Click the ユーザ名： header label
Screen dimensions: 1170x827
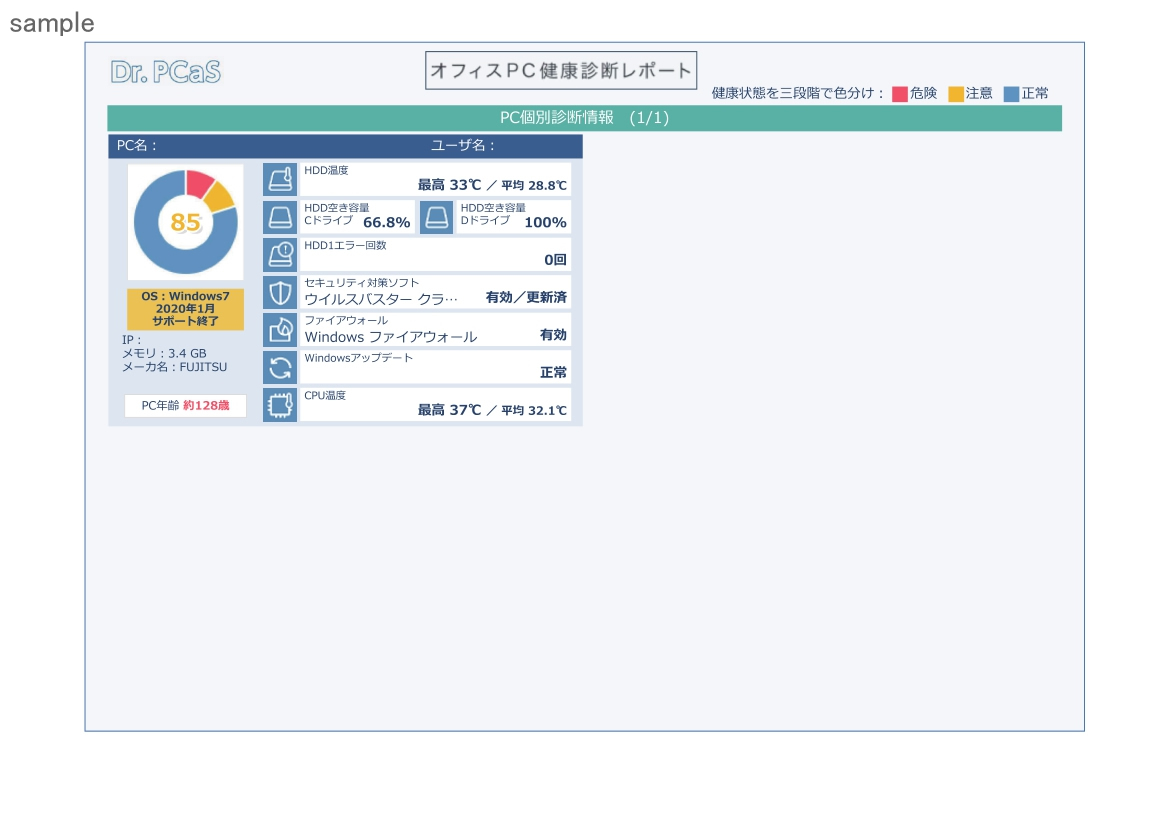(x=463, y=146)
